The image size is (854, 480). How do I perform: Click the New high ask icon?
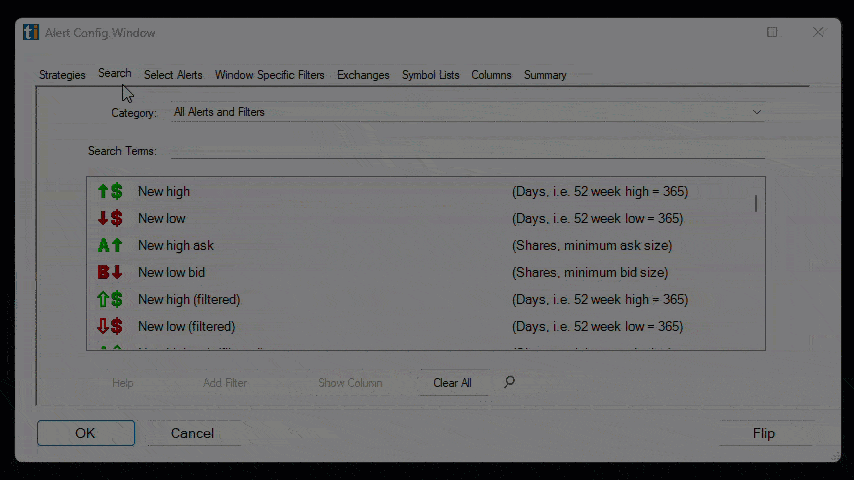[110, 245]
